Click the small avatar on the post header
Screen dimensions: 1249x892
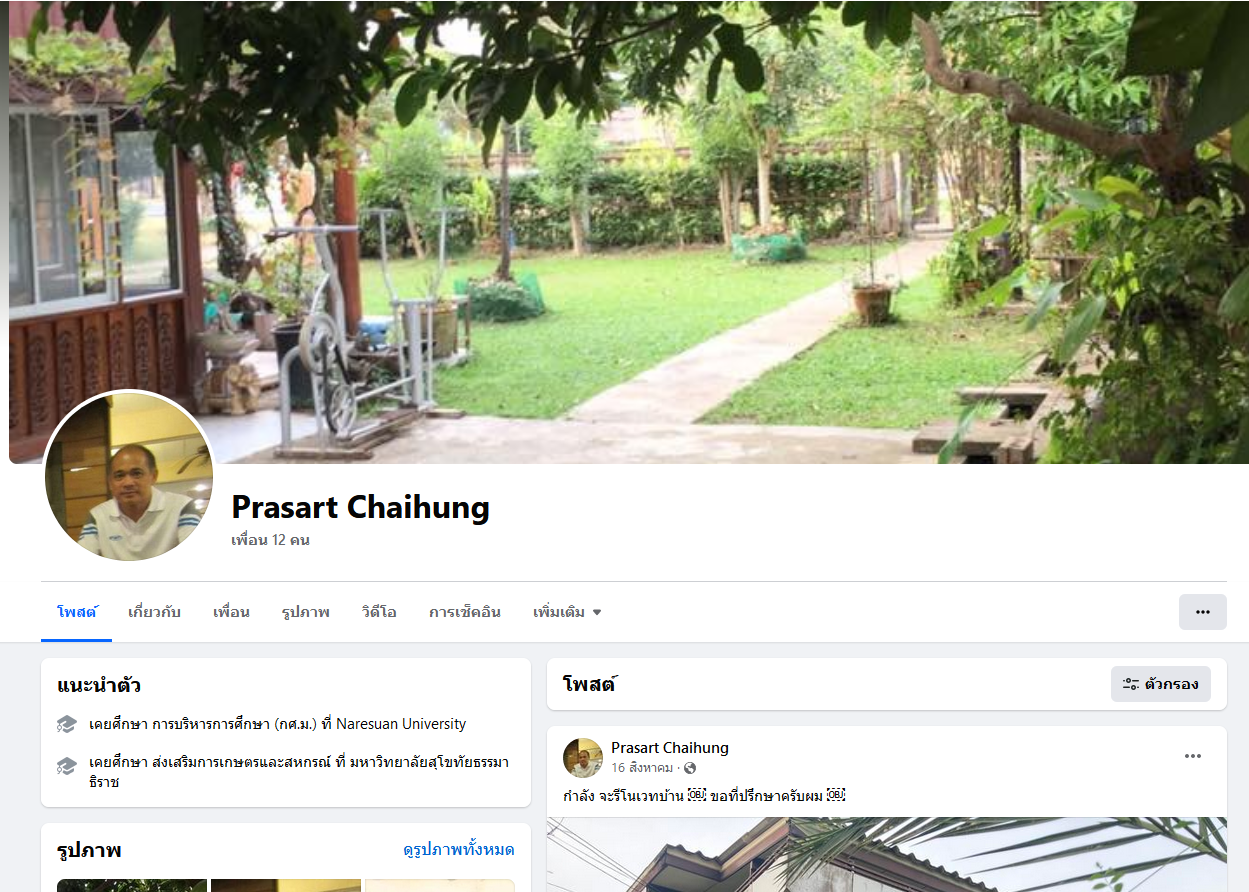click(x=583, y=758)
